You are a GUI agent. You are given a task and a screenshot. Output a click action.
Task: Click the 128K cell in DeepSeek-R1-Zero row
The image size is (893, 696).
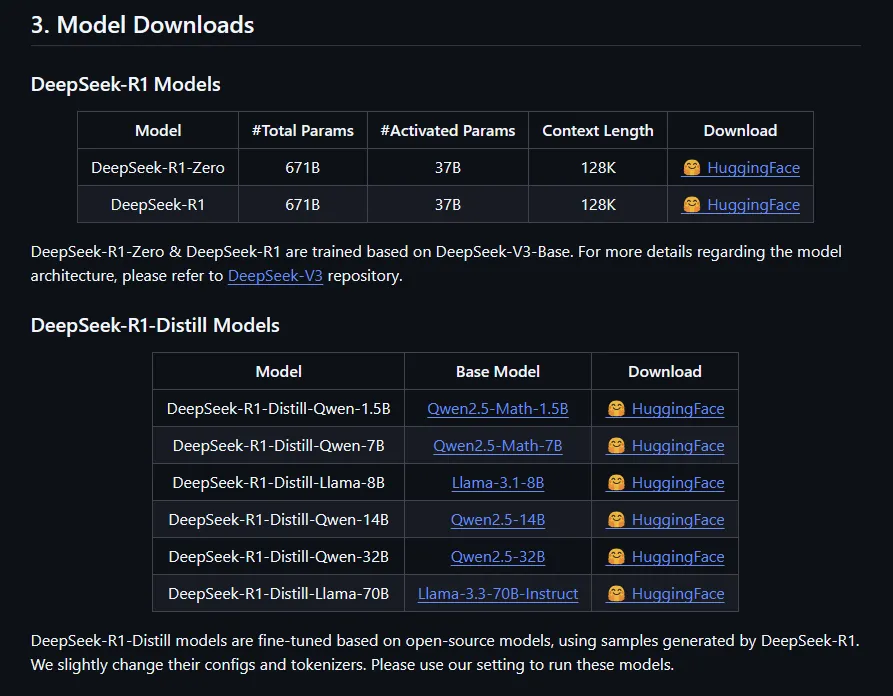point(598,167)
